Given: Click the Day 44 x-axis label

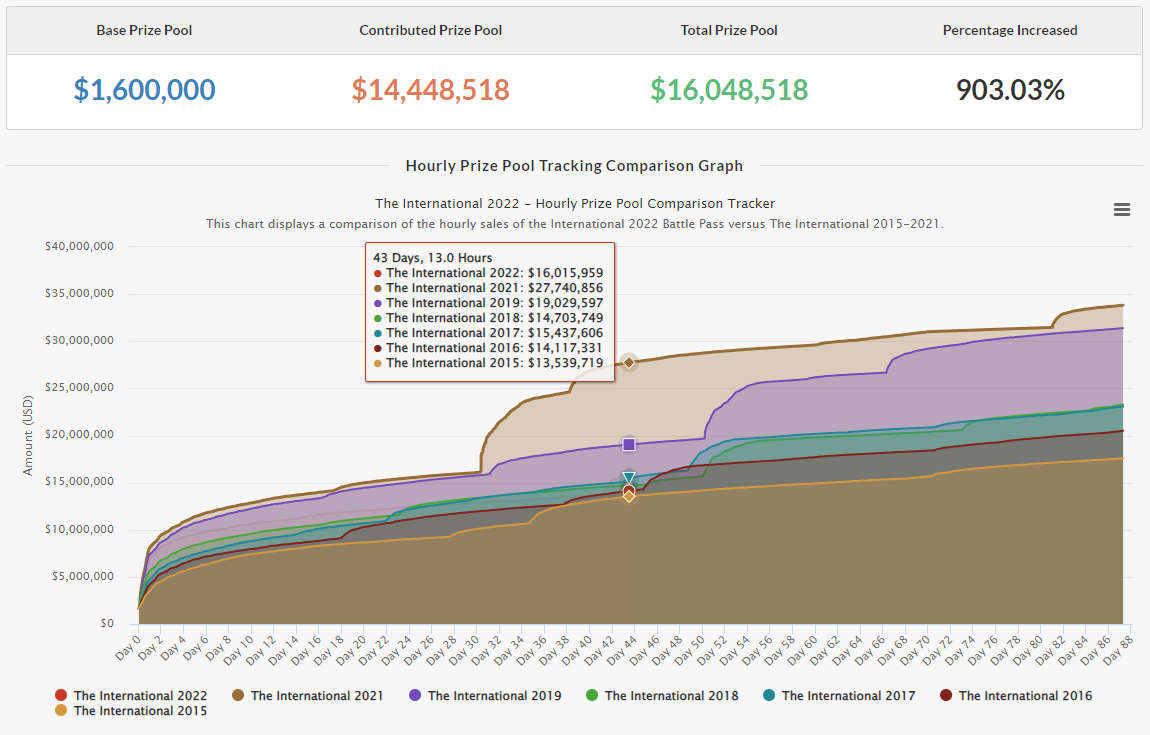Looking at the screenshot, I should 622,650.
